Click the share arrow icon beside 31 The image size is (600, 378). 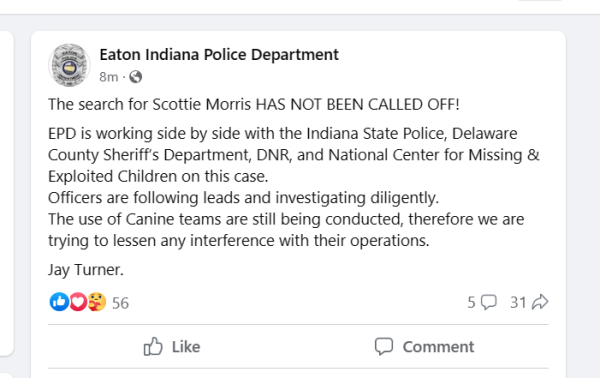(540, 302)
